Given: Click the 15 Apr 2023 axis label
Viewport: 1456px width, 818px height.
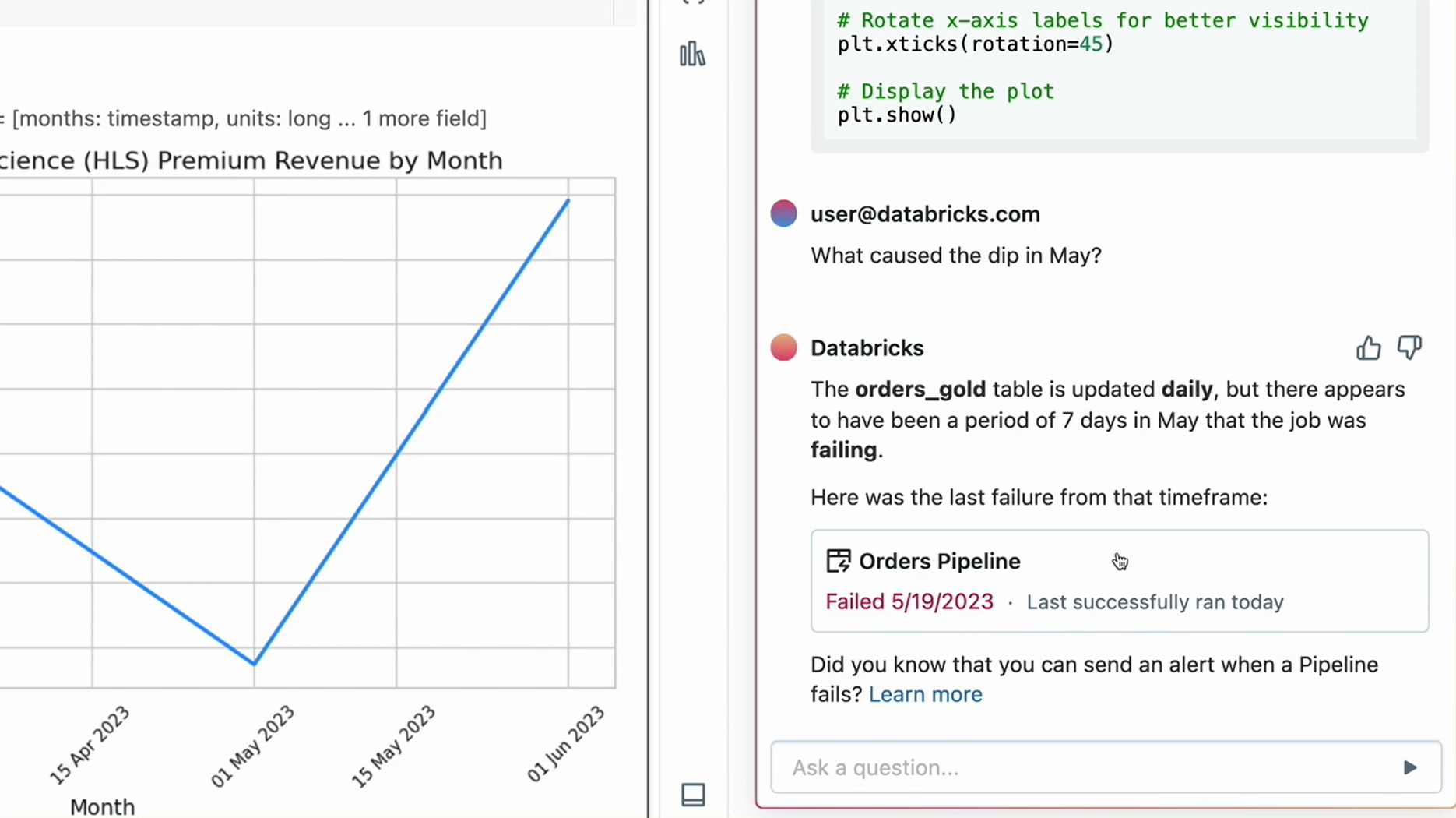Looking at the screenshot, I should (90, 745).
